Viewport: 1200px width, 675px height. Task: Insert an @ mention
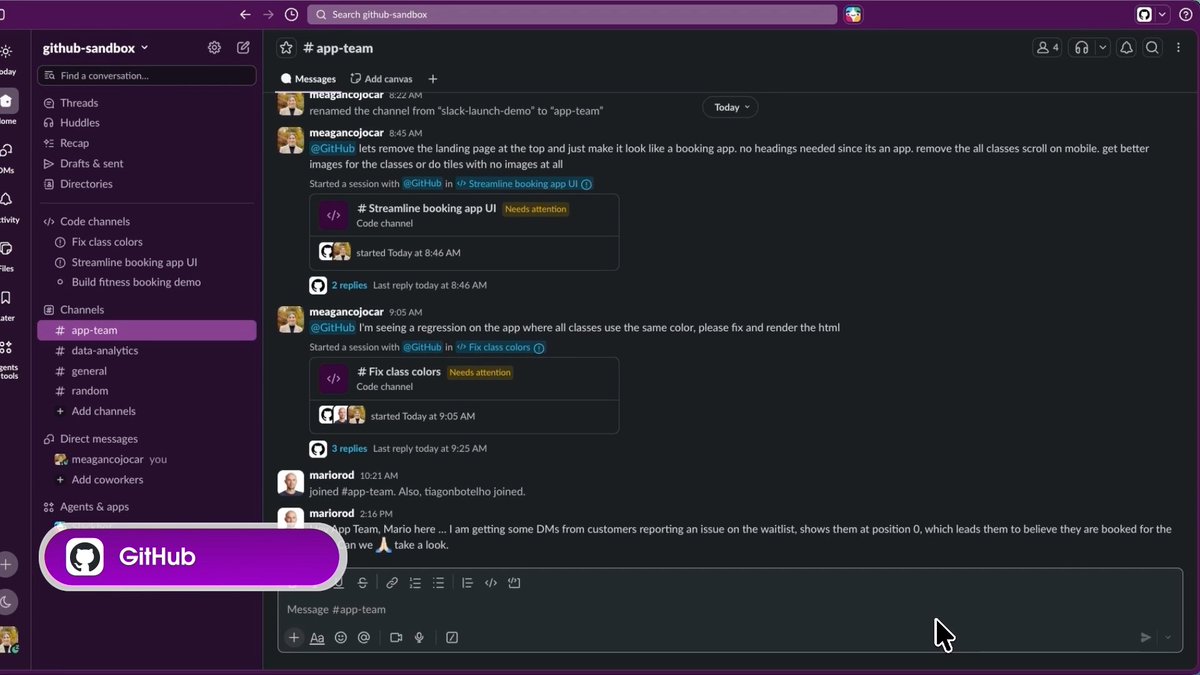[x=364, y=637]
